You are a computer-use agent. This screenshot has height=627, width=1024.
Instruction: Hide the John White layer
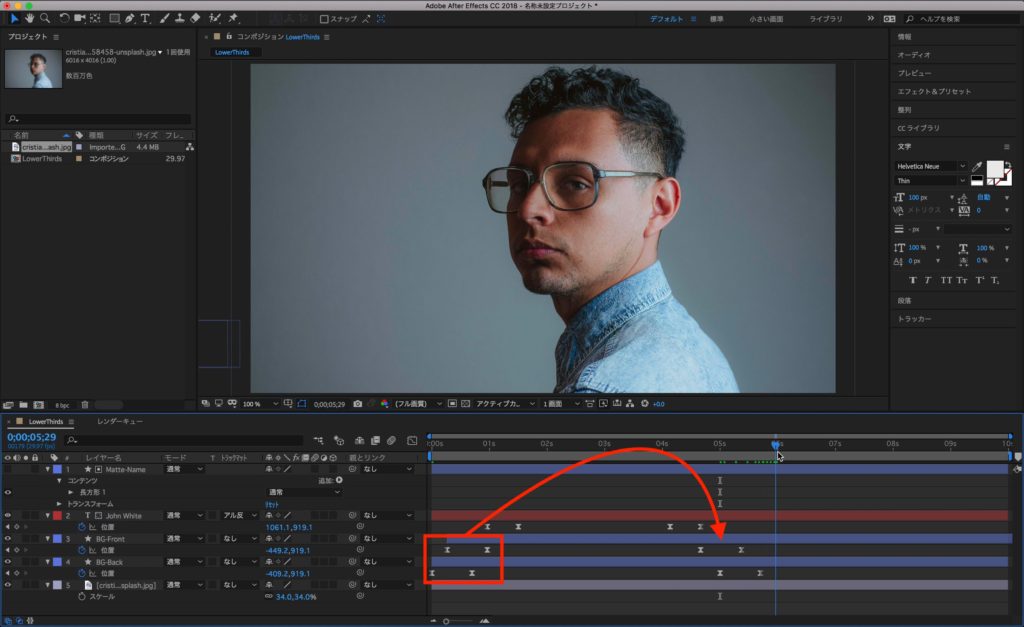coord(8,516)
